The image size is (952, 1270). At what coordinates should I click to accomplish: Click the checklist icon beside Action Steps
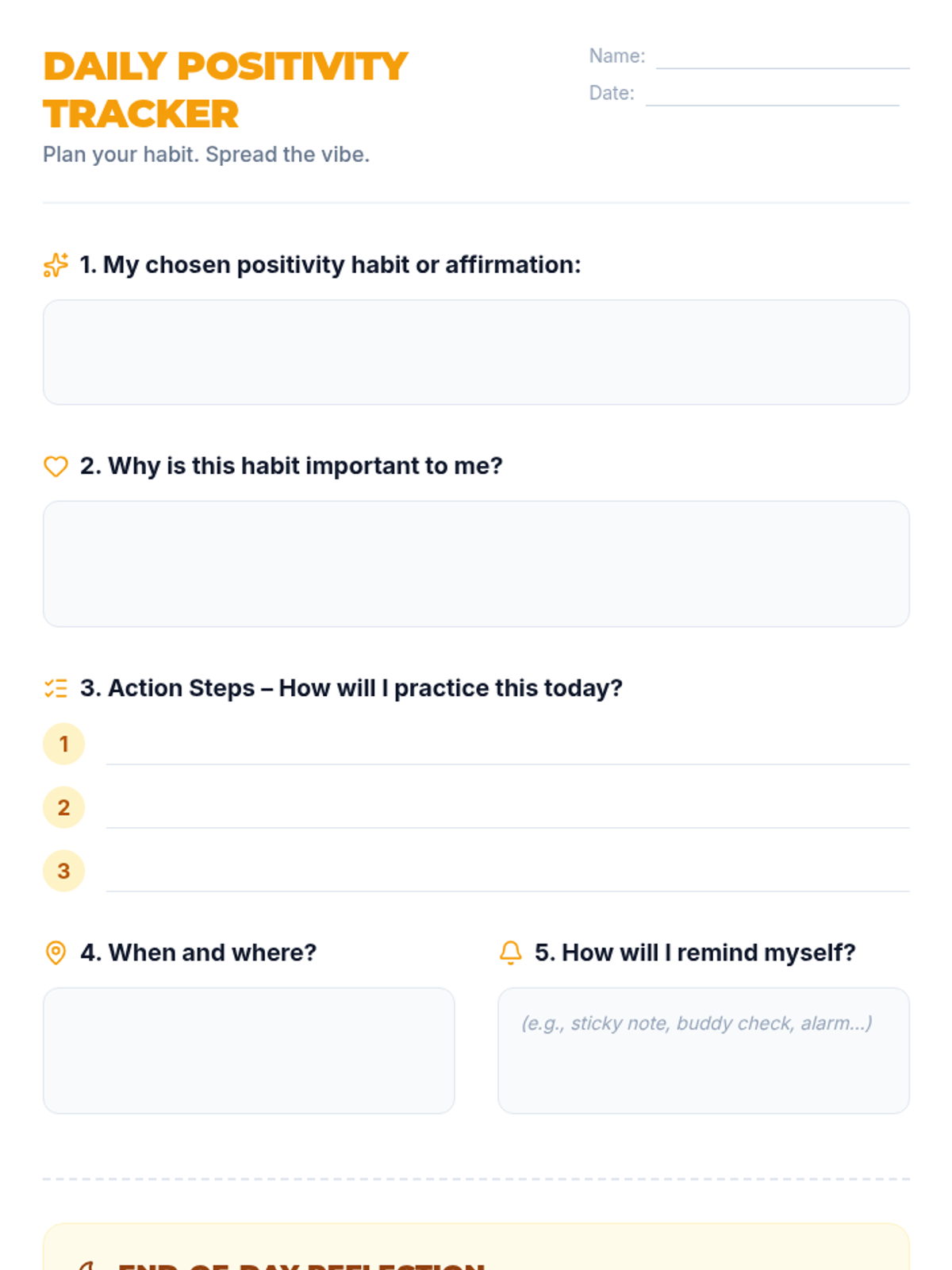(x=56, y=688)
